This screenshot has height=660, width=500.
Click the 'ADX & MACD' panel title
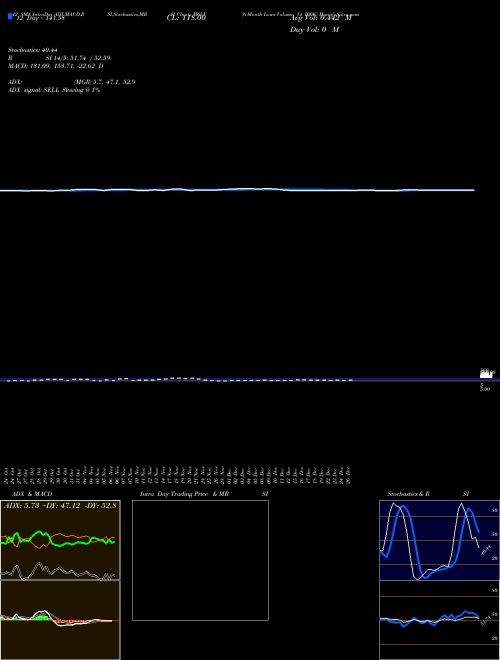[x=32, y=494]
